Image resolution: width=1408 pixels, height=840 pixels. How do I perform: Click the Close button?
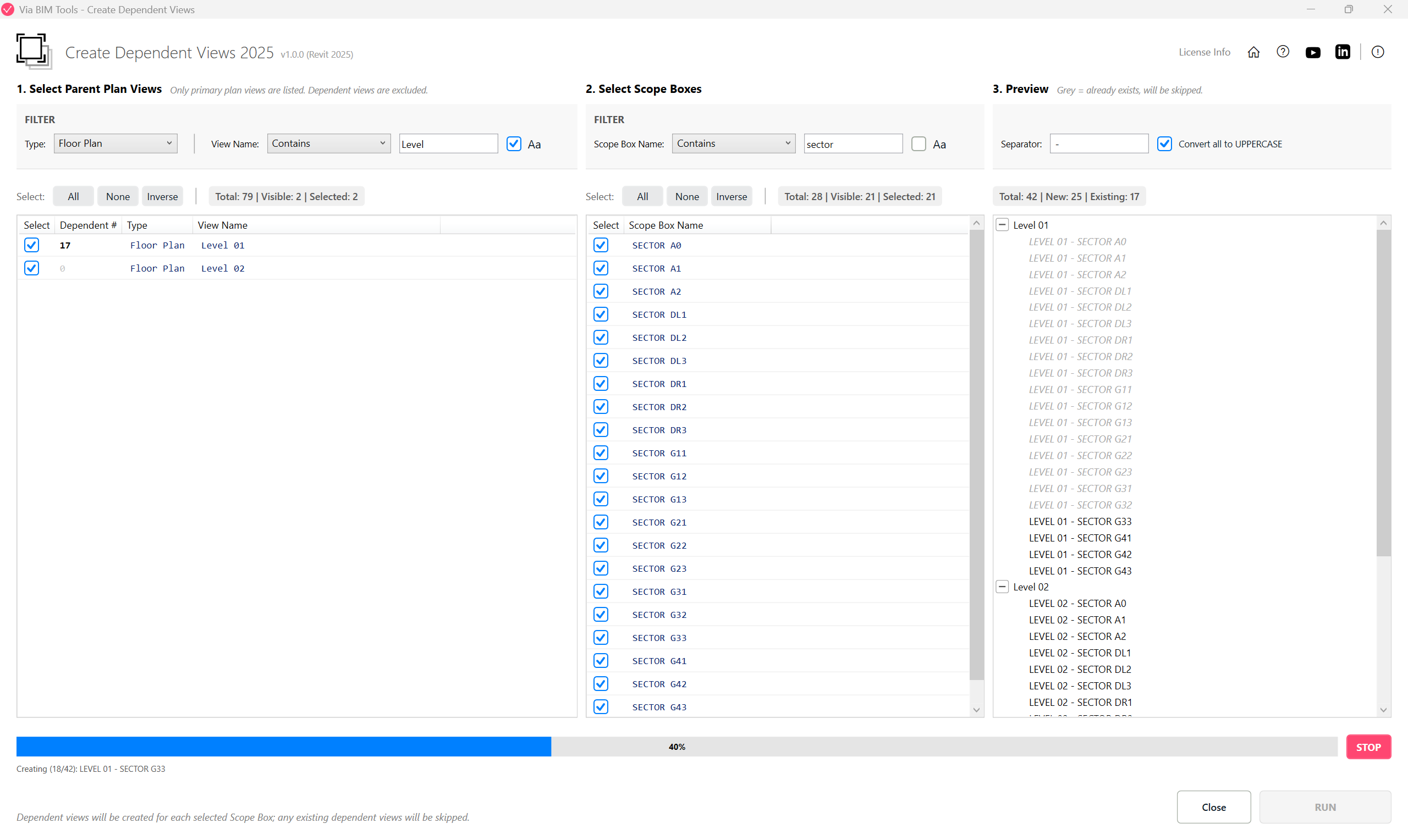click(x=1213, y=807)
